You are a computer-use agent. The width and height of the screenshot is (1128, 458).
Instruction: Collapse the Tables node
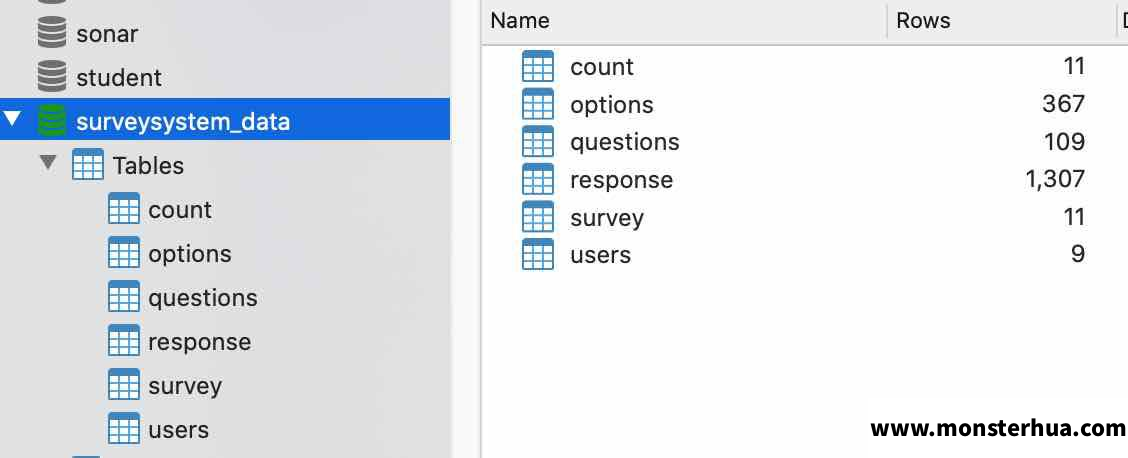tap(48, 163)
